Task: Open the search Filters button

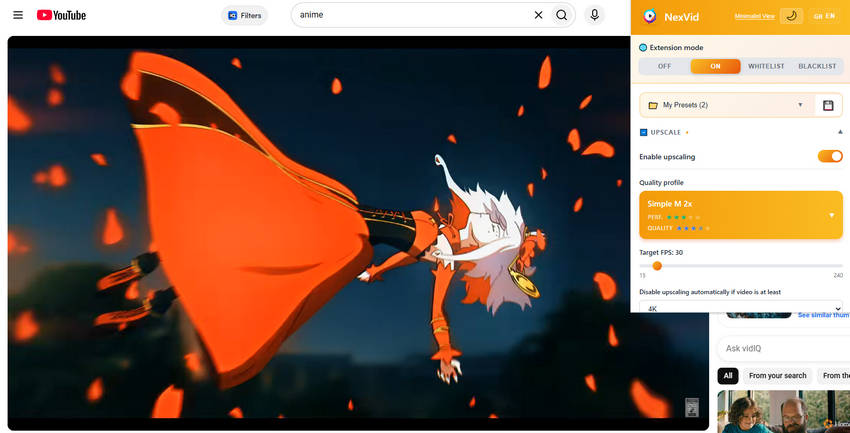Action: pyautogui.click(x=244, y=15)
